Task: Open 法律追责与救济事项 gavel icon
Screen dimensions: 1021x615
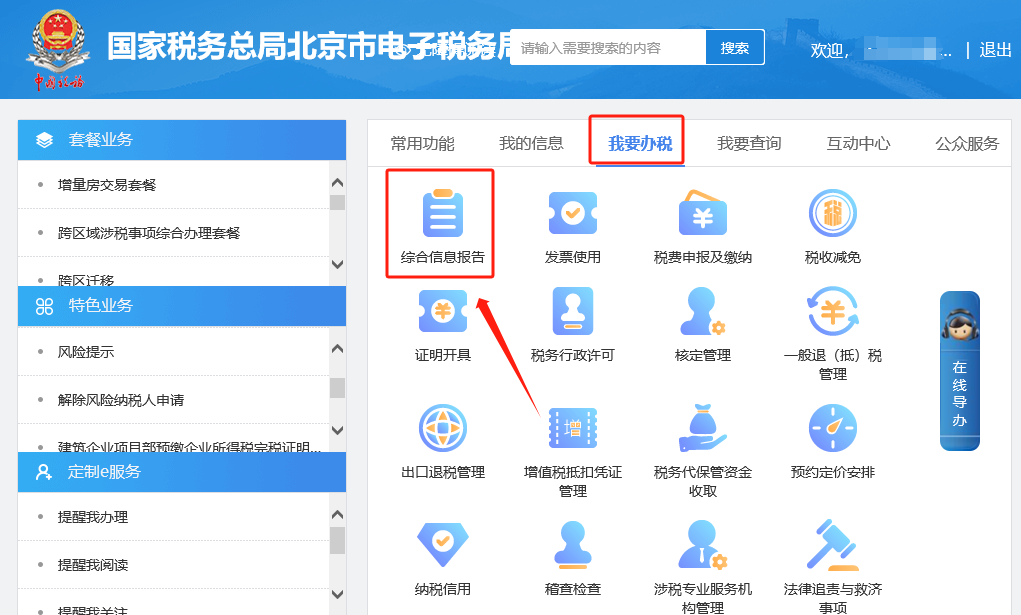Action: coord(833,545)
